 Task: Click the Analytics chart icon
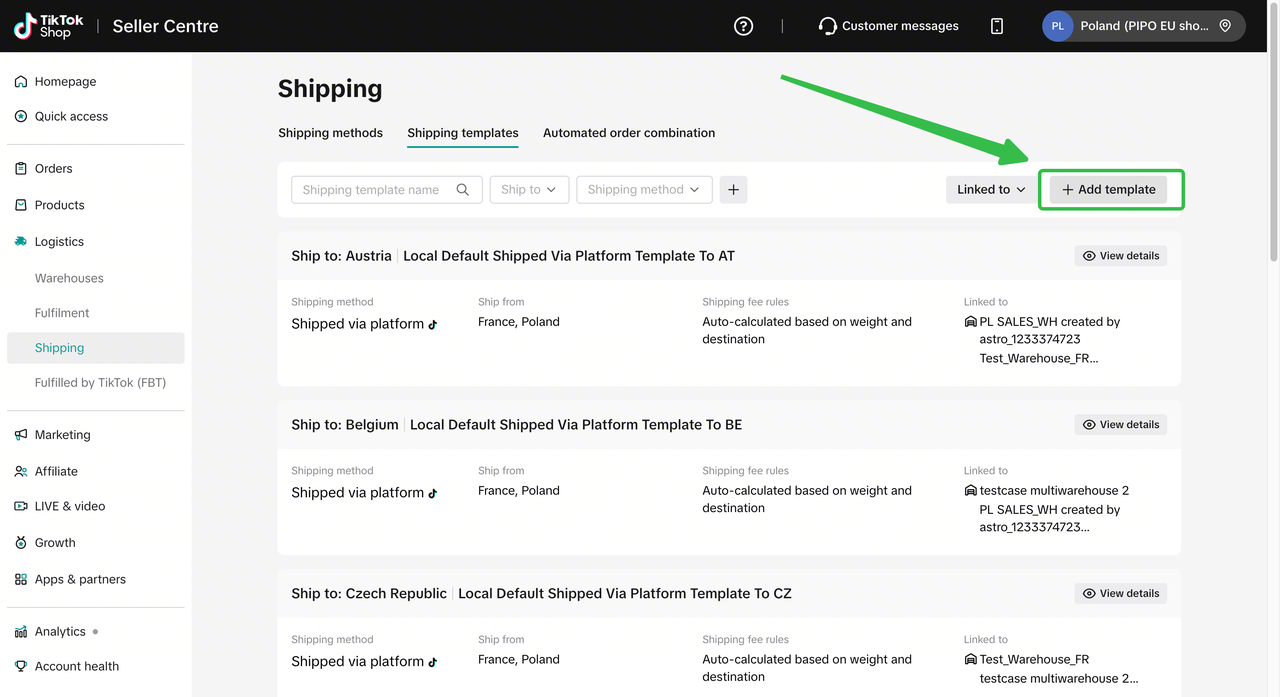[21, 632]
